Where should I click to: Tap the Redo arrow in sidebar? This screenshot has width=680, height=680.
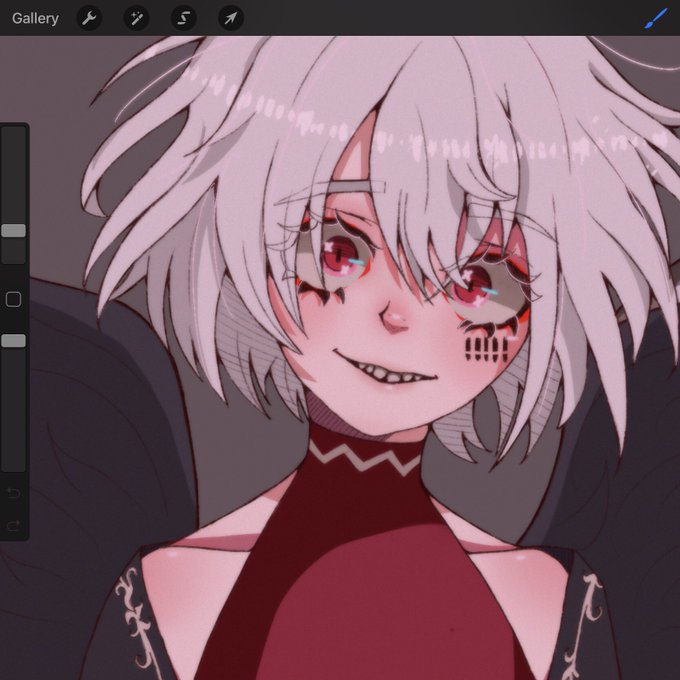click(x=13, y=526)
